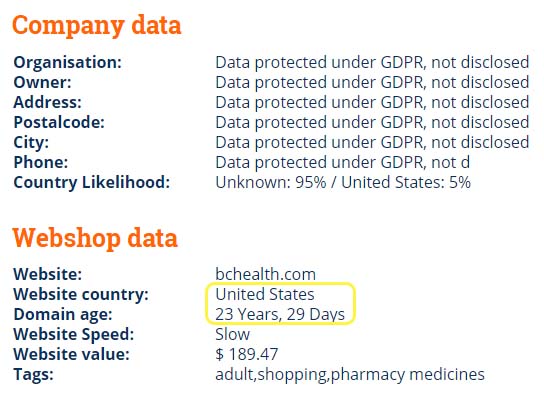Click the Address label

[48, 102]
